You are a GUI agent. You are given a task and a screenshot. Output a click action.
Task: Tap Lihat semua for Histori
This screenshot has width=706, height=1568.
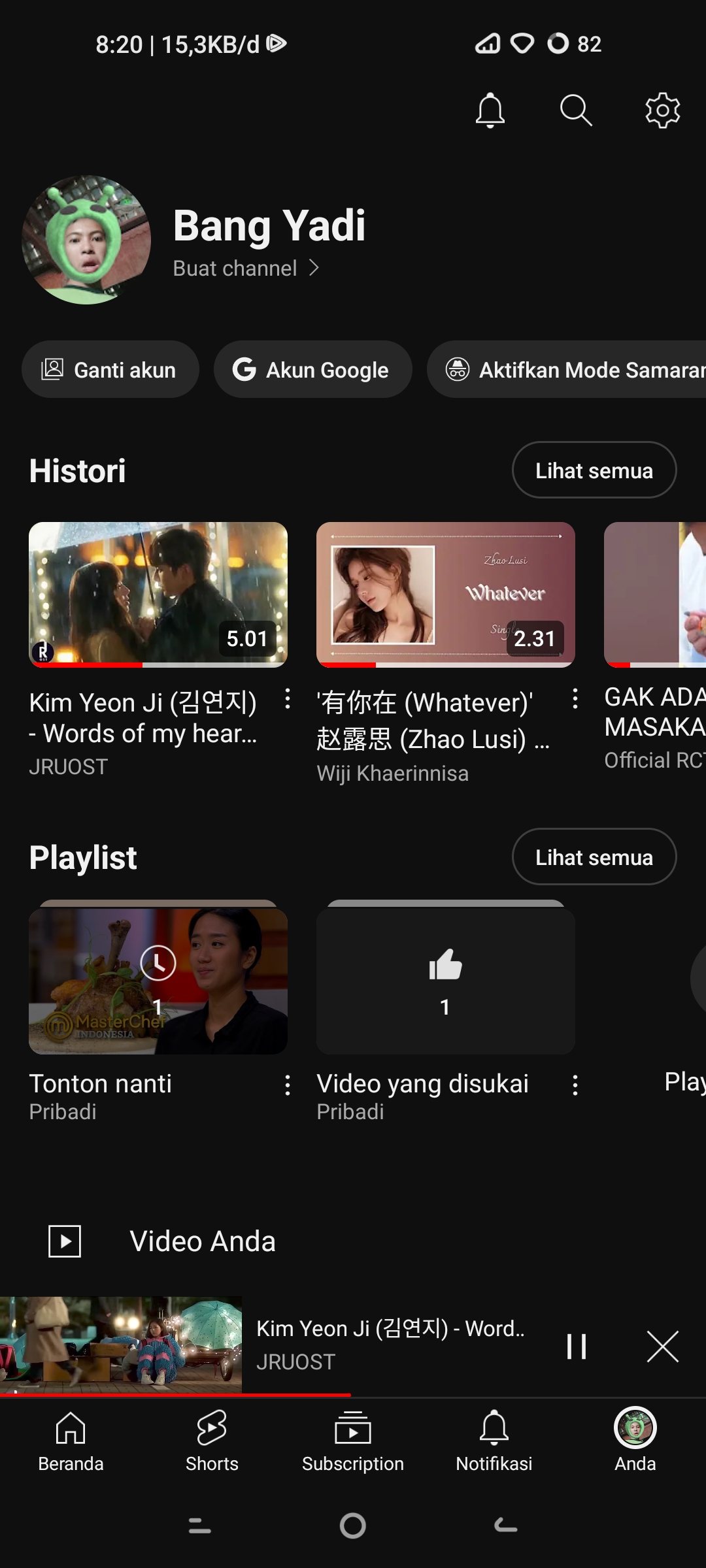tap(594, 470)
